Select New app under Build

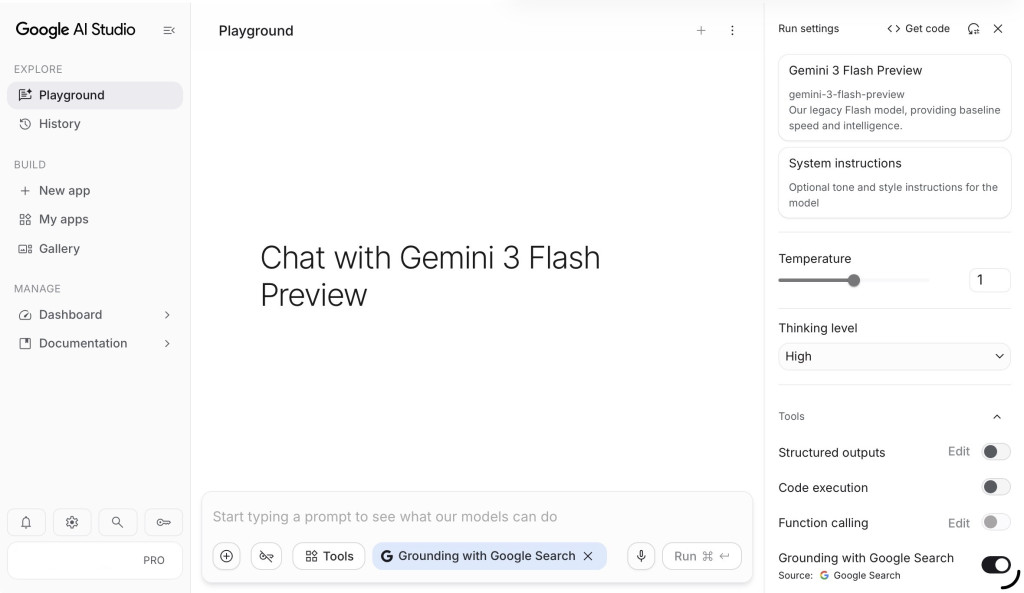point(95,191)
